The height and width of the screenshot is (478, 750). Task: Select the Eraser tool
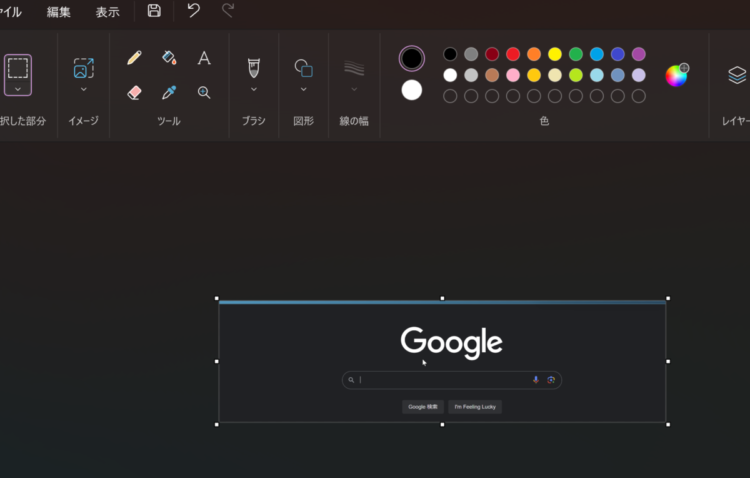click(134, 92)
